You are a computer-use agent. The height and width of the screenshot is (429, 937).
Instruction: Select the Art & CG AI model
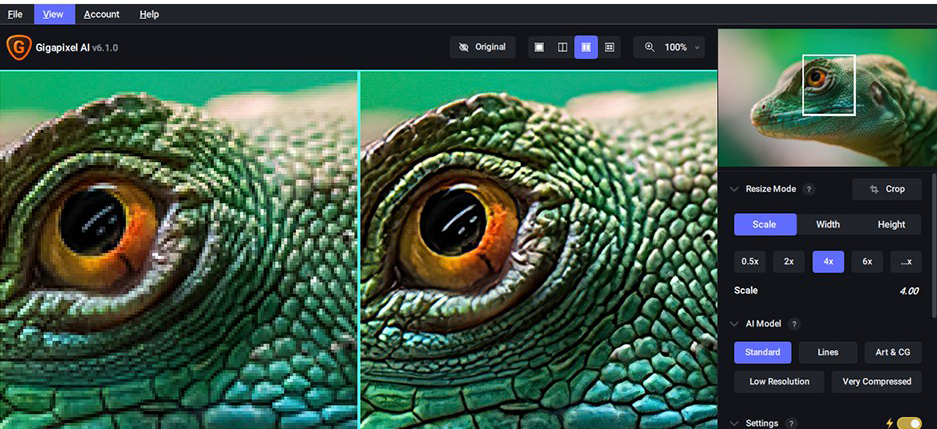pos(893,353)
